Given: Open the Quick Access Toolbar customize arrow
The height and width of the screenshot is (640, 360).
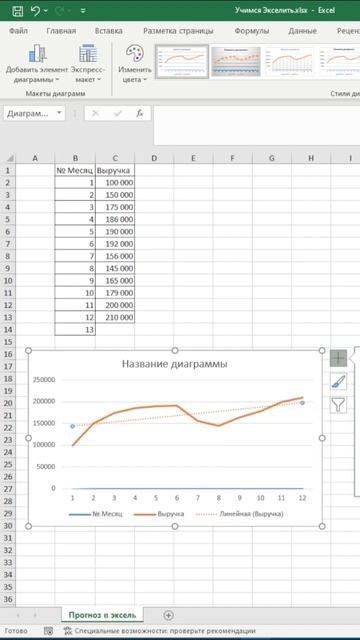Looking at the screenshot, I should pyautogui.click(x=83, y=11).
